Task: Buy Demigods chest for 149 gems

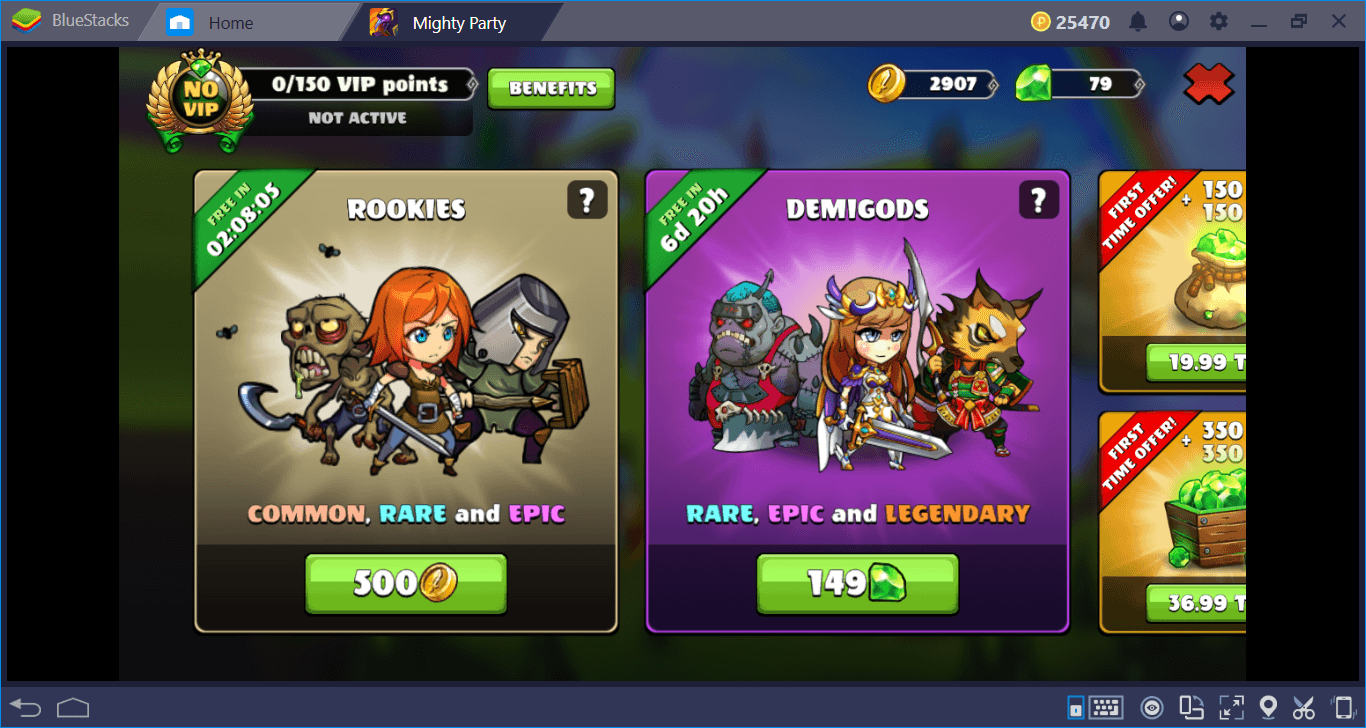Action: (x=857, y=583)
